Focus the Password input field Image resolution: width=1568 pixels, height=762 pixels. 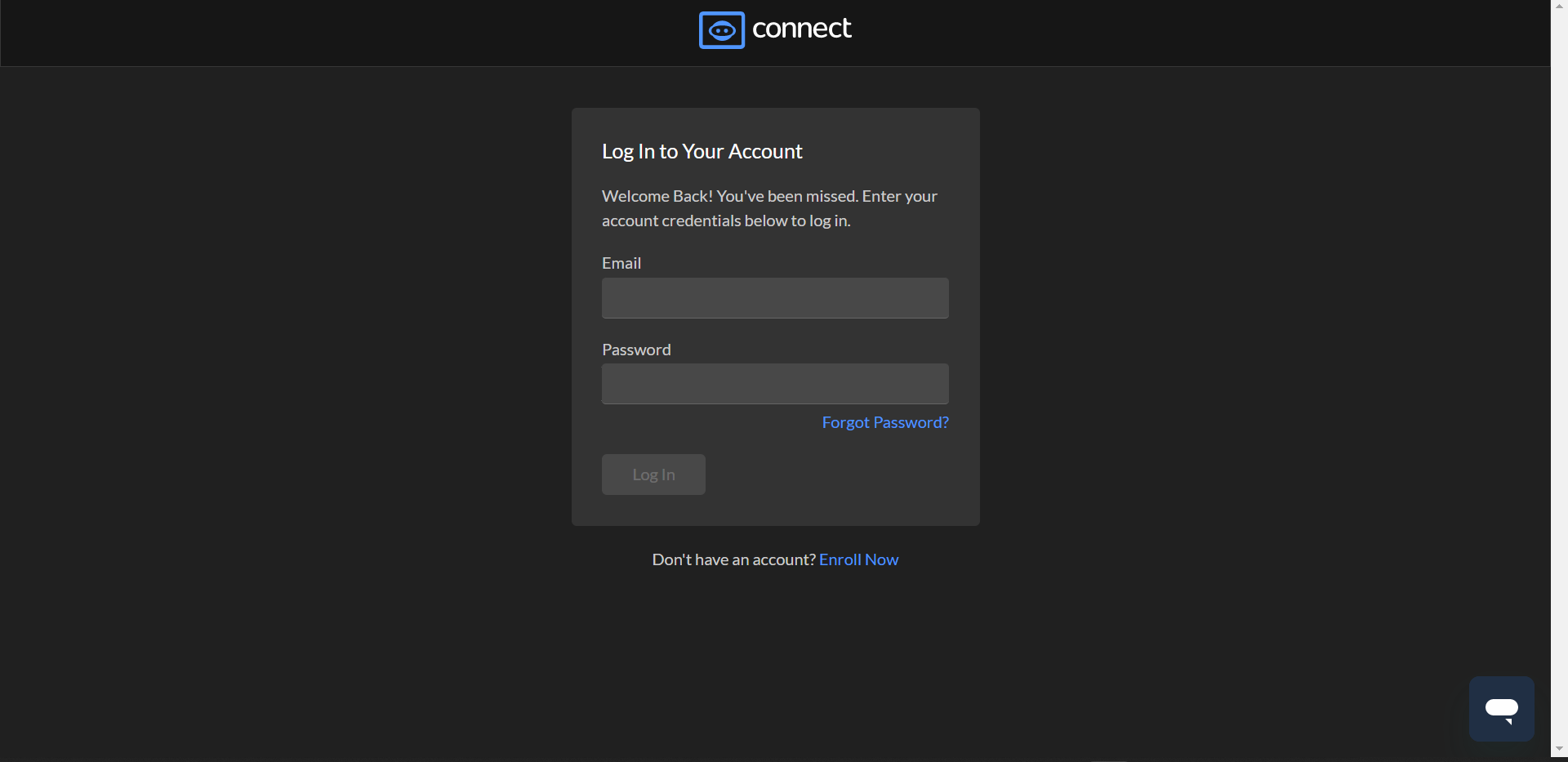click(x=774, y=384)
